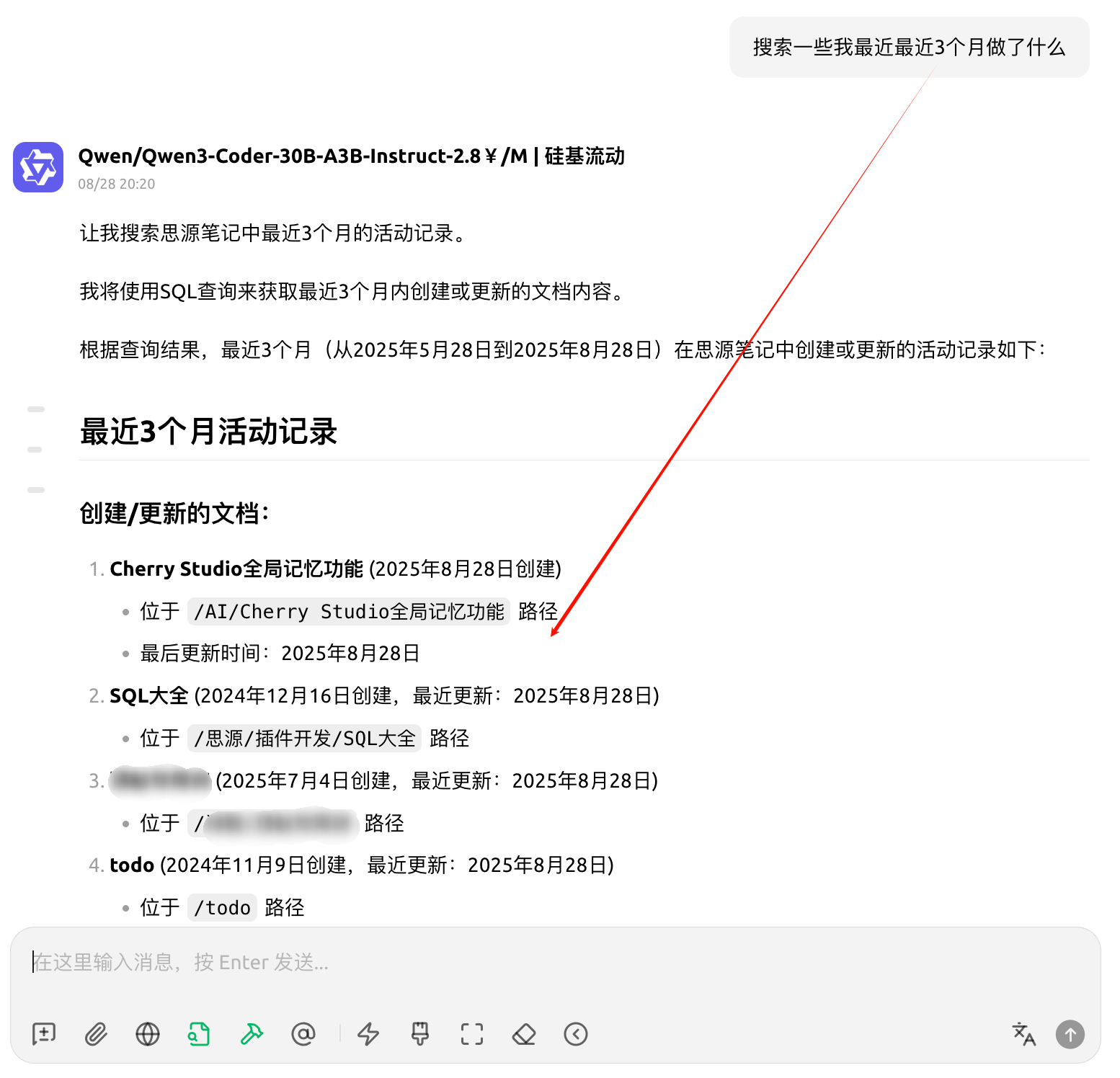
Task: Start a new topic with the chat-plus icon
Action: (x=44, y=1034)
